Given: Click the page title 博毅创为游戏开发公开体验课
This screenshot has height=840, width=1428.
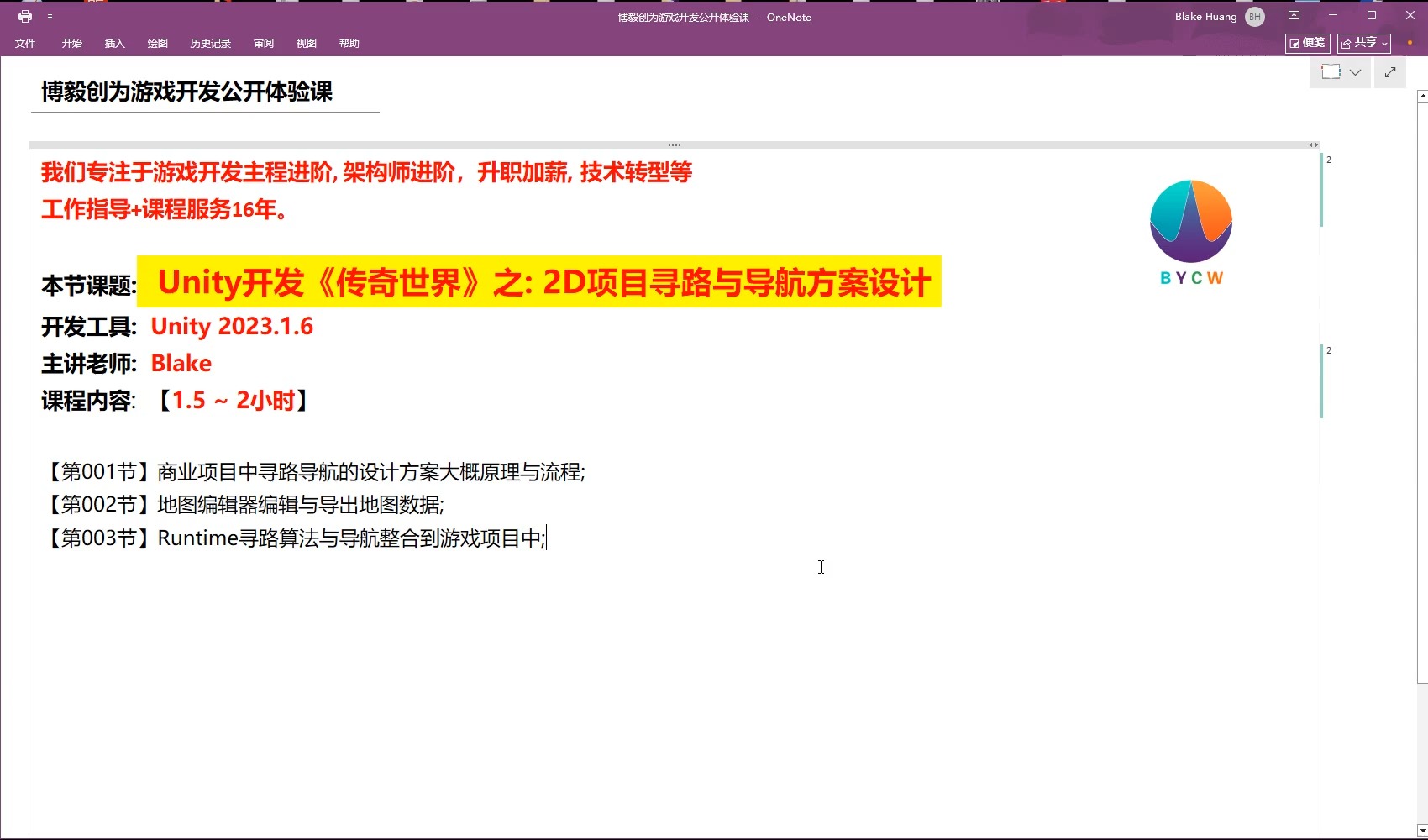Looking at the screenshot, I should point(187,92).
